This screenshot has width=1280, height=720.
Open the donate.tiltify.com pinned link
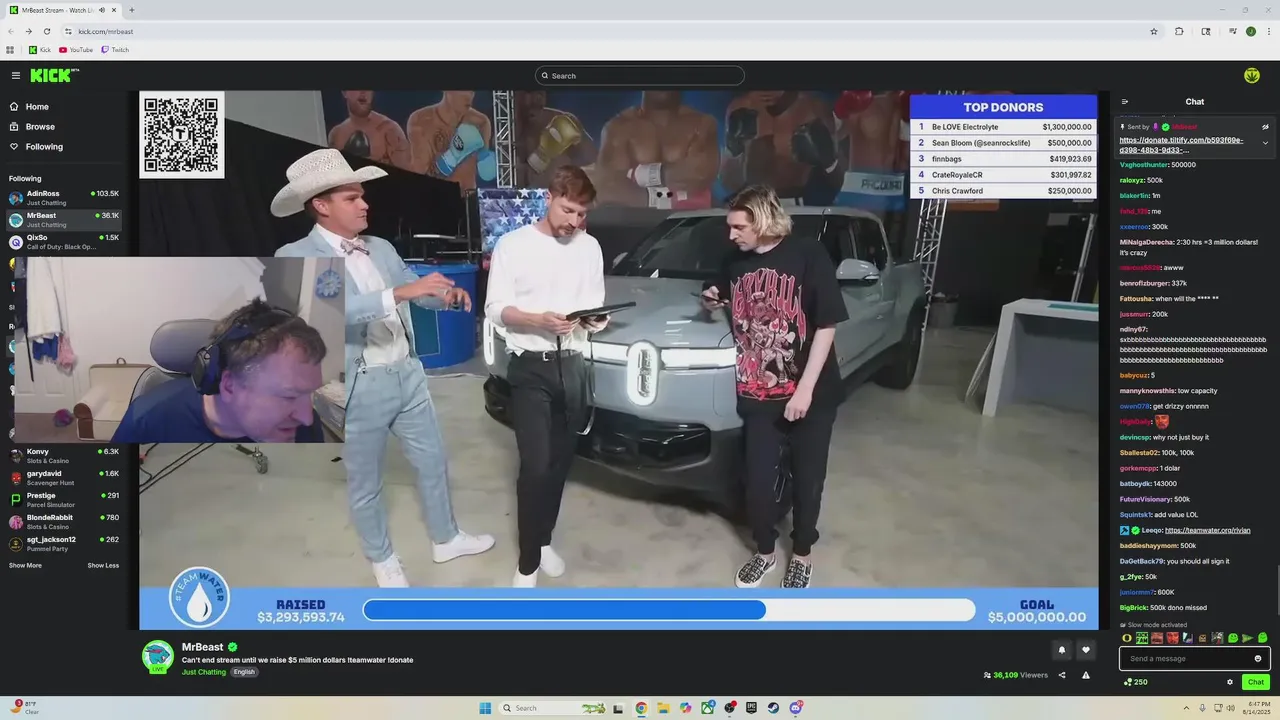click(x=1181, y=145)
